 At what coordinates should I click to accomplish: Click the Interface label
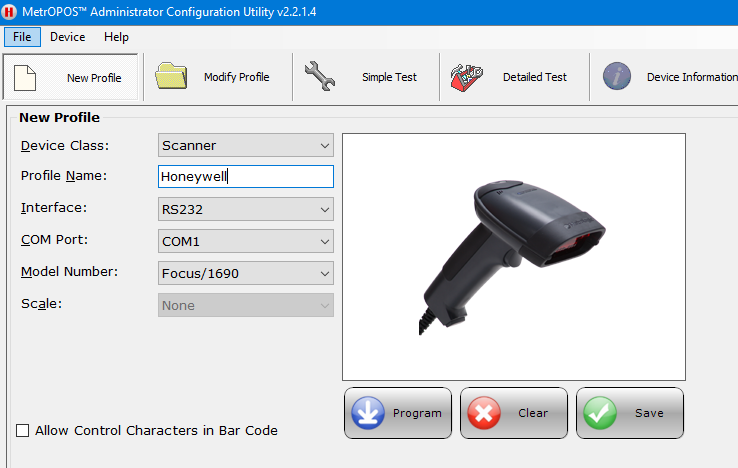54,208
